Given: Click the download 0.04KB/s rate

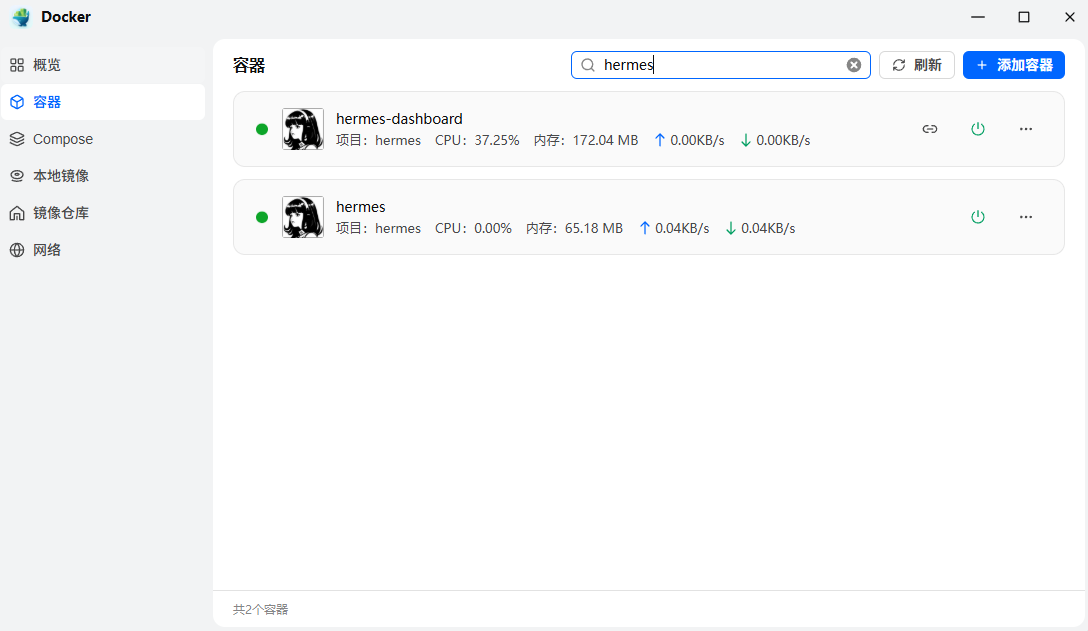Looking at the screenshot, I should [760, 228].
